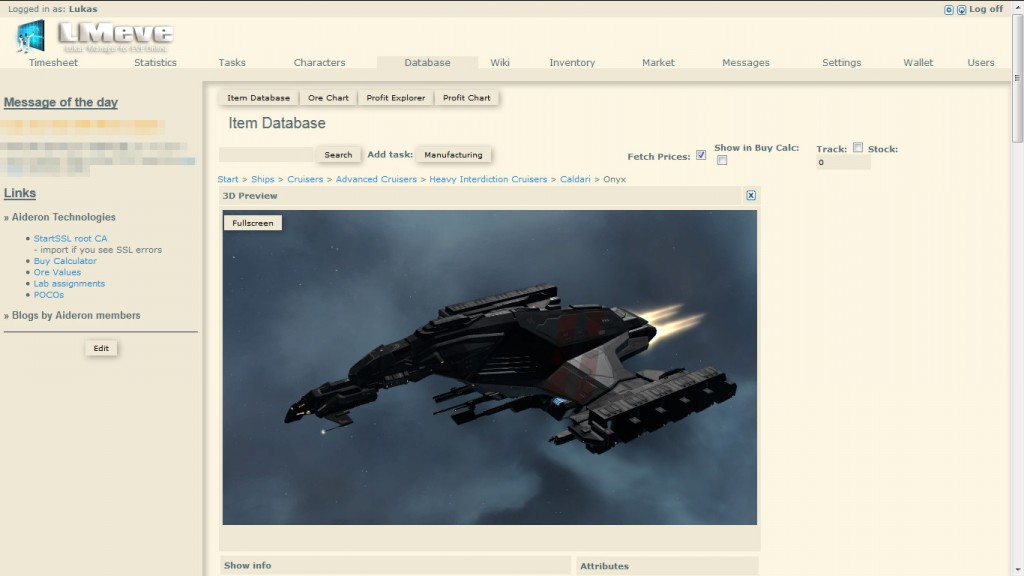
Task: Open the Settings tab
Action: [841, 63]
